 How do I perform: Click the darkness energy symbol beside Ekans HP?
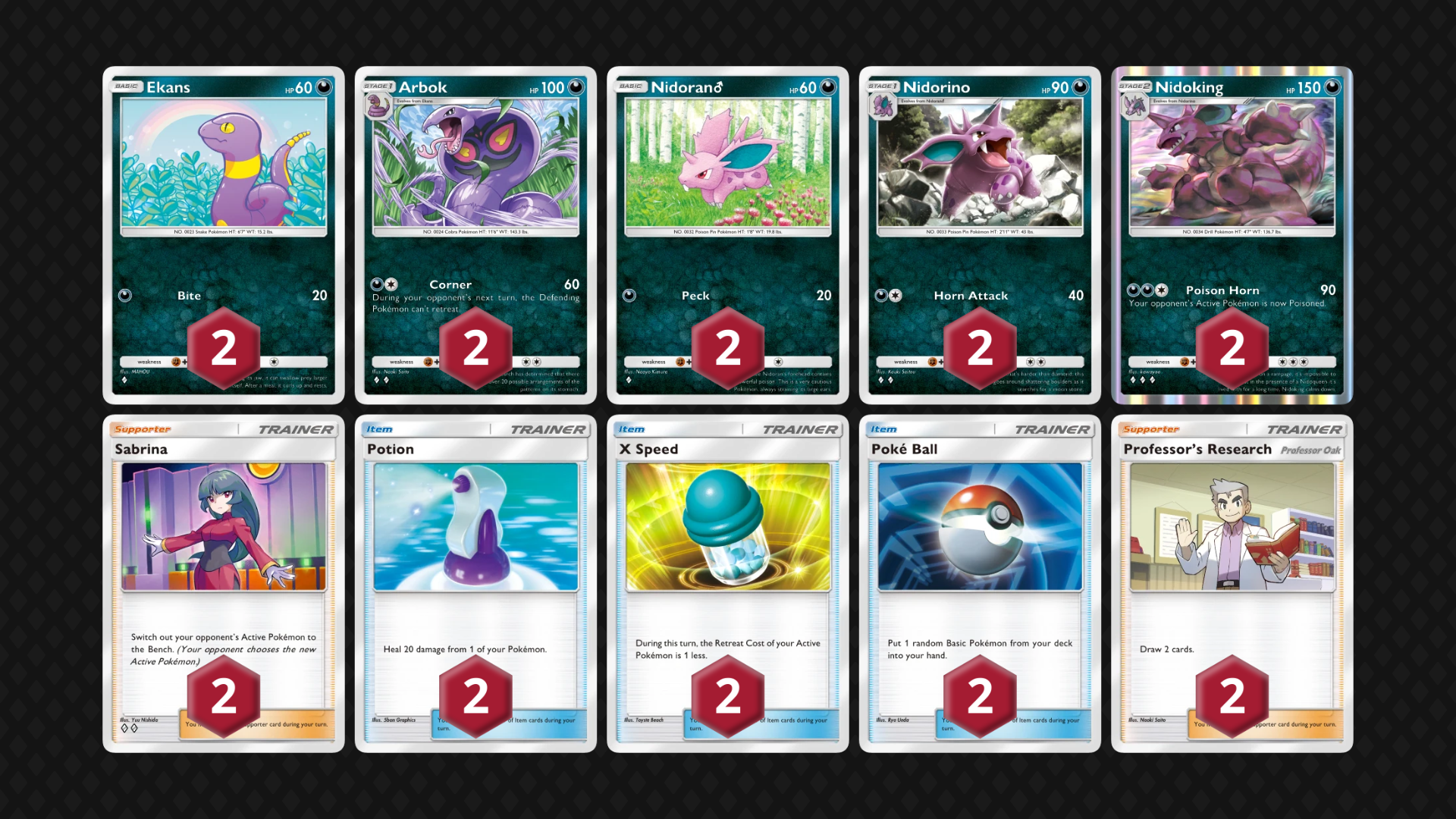coord(324,86)
